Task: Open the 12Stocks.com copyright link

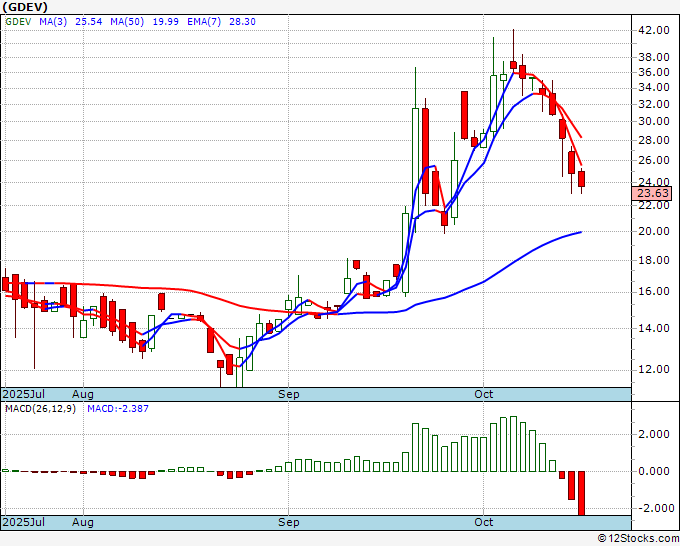Action: point(638,539)
